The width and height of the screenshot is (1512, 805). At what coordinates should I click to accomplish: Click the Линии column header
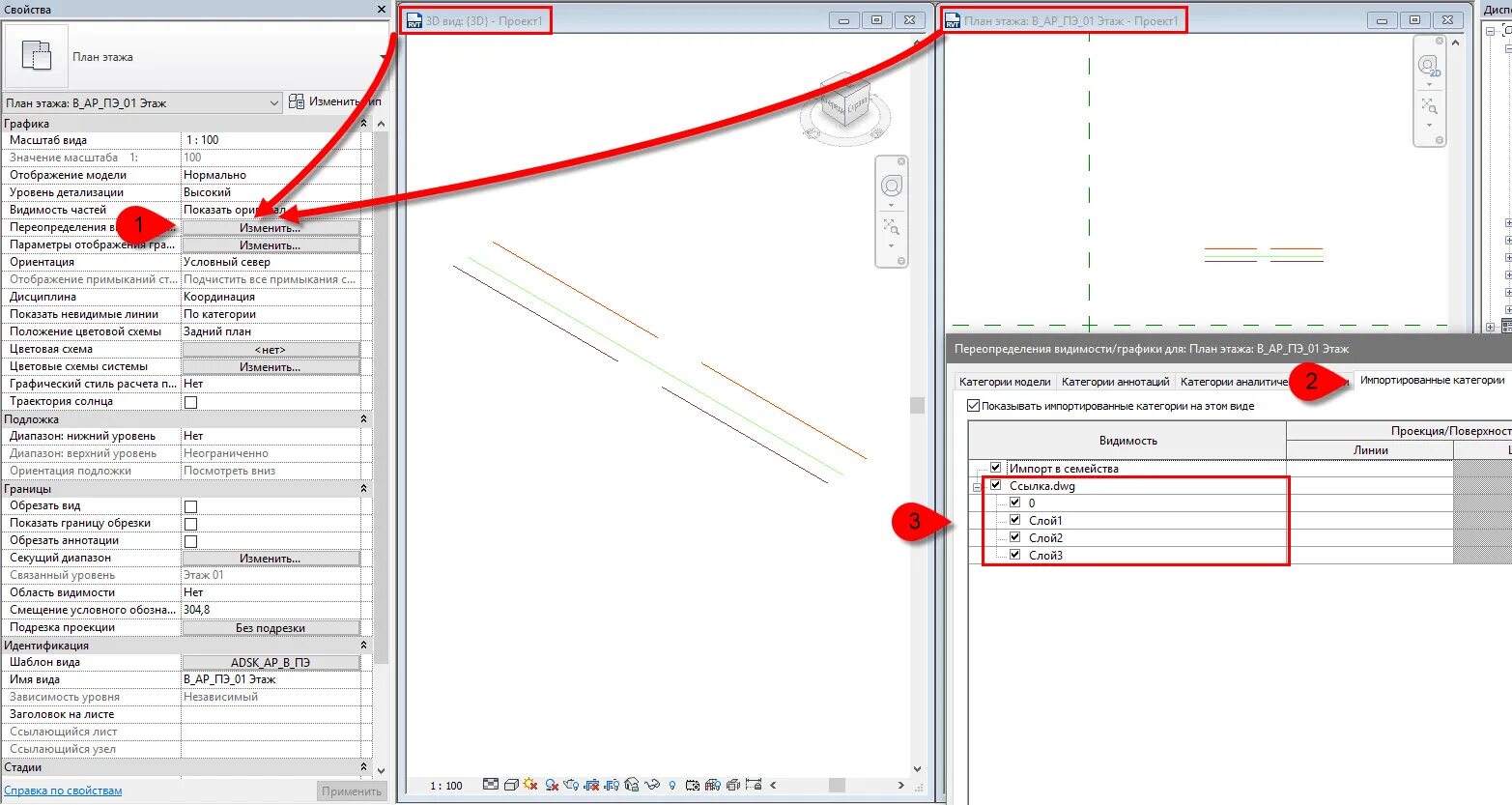point(1370,449)
